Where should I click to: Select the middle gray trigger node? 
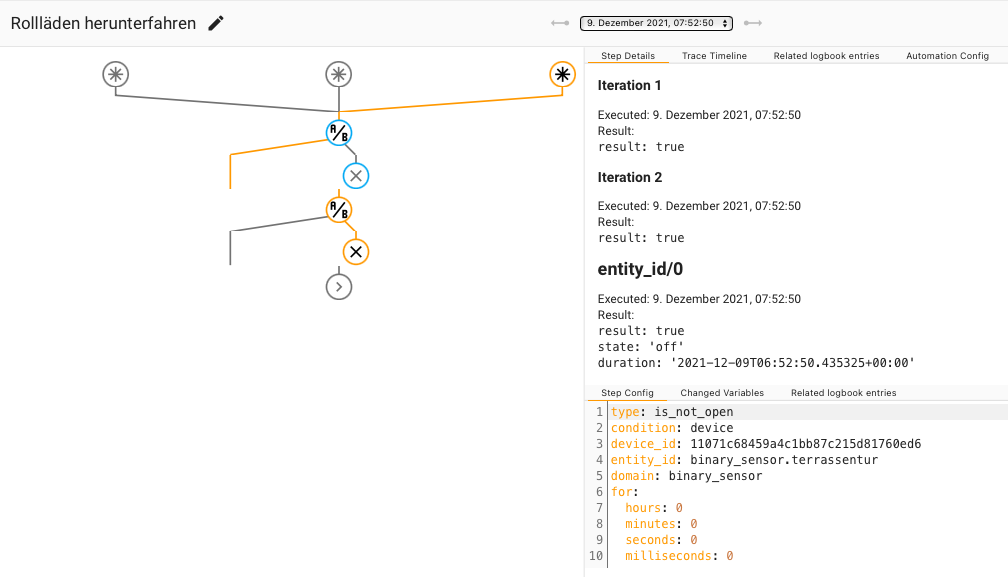[x=339, y=74]
